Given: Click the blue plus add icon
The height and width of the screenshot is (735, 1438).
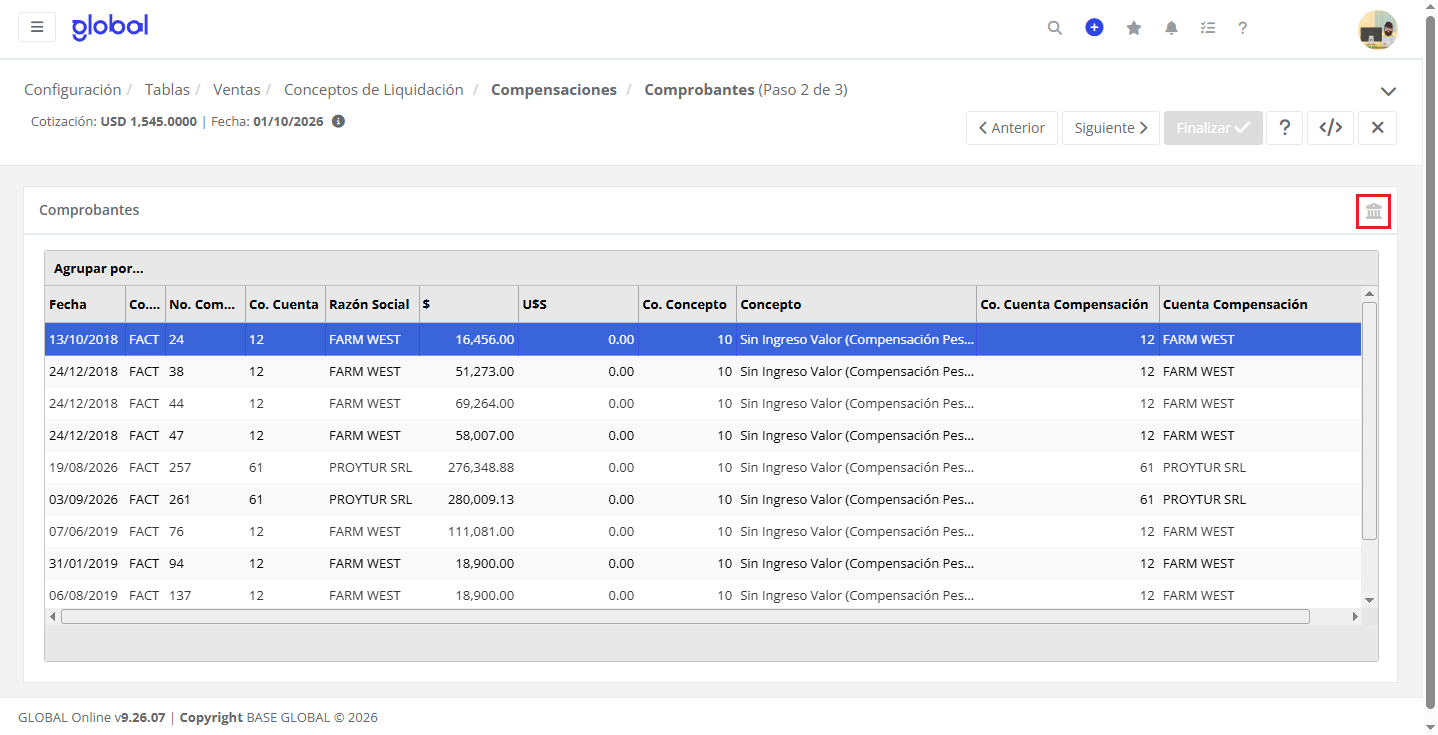Looking at the screenshot, I should 1094,28.
